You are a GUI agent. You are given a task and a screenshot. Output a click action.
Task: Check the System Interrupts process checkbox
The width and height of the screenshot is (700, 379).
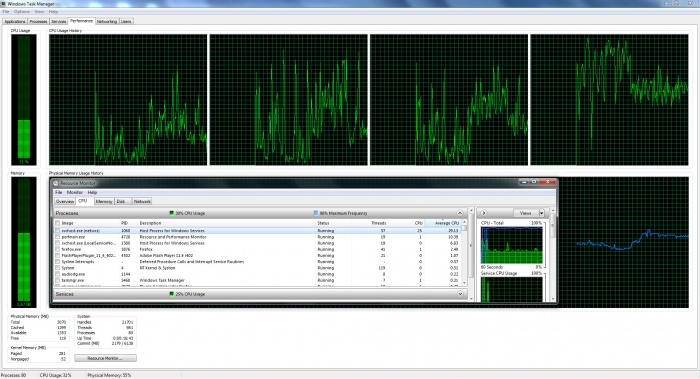pyautogui.click(x=58, y=262)
